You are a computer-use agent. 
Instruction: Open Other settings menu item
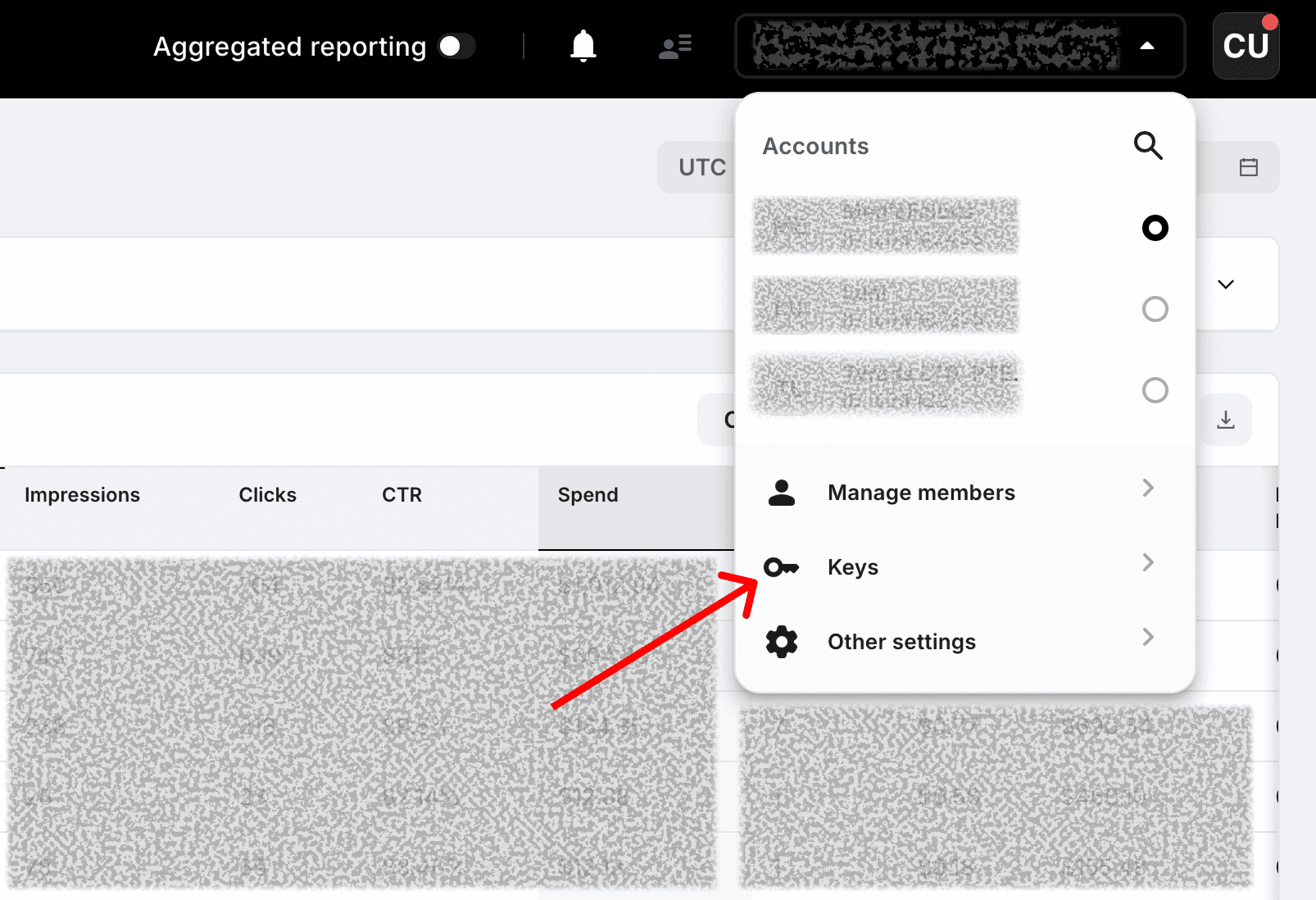pos(964,641)
